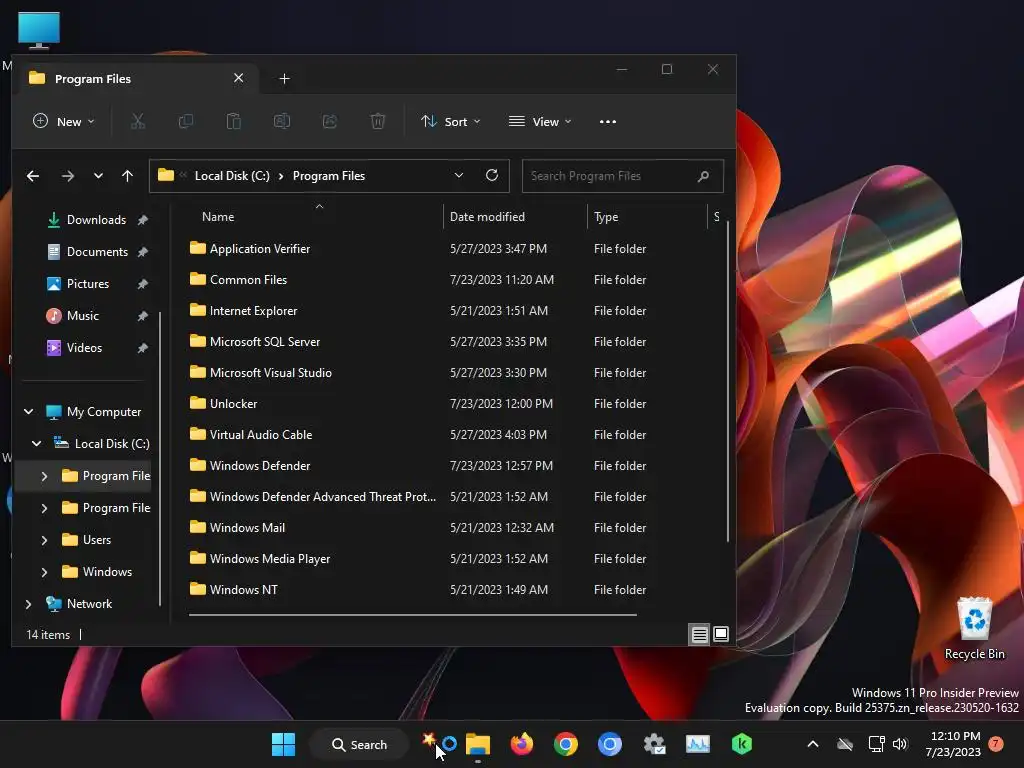Expand the Network tree node
This screenshot has width=1024, height=768.
(x=28, y=604)
